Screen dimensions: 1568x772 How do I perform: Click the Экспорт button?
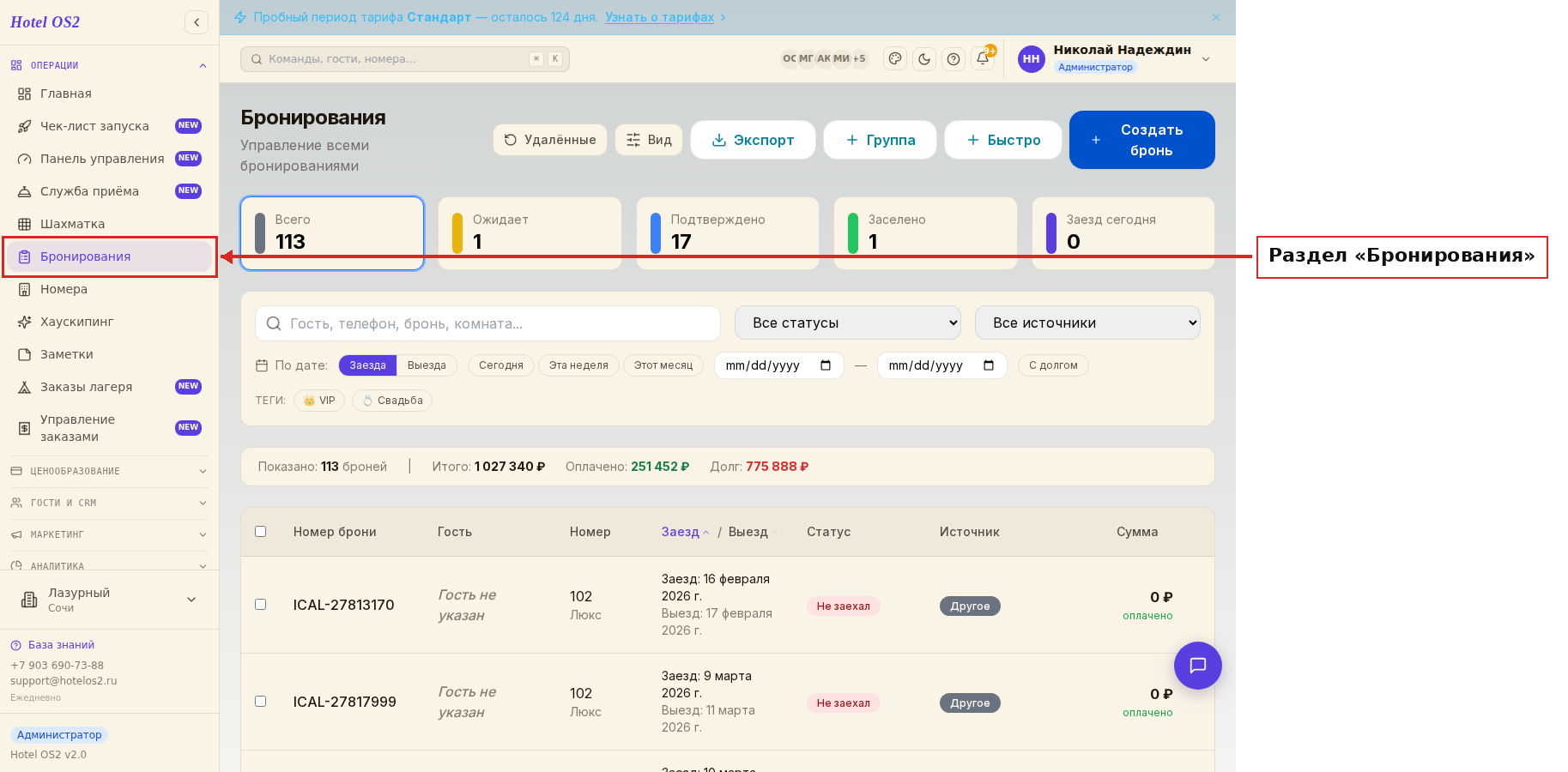(x=753, y=140)
